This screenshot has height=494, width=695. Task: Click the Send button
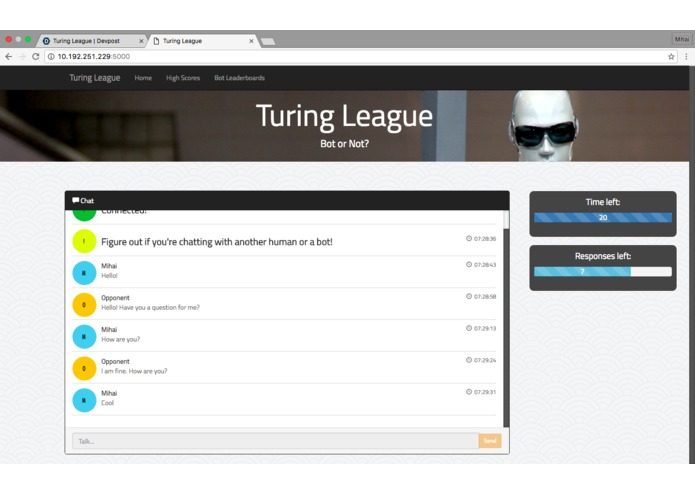[490, 441]
